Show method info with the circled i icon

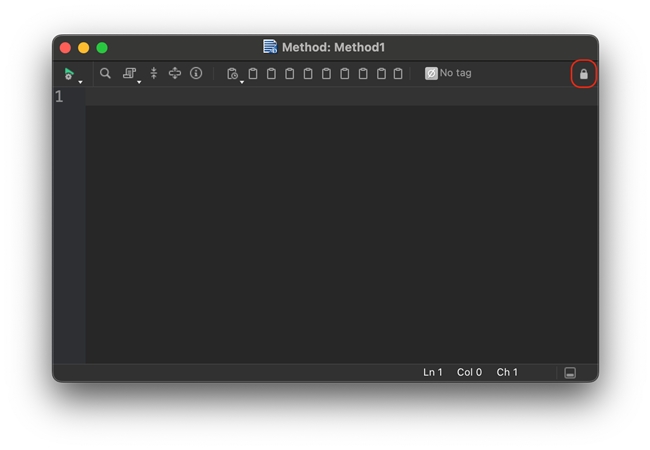tap(196, 73)
